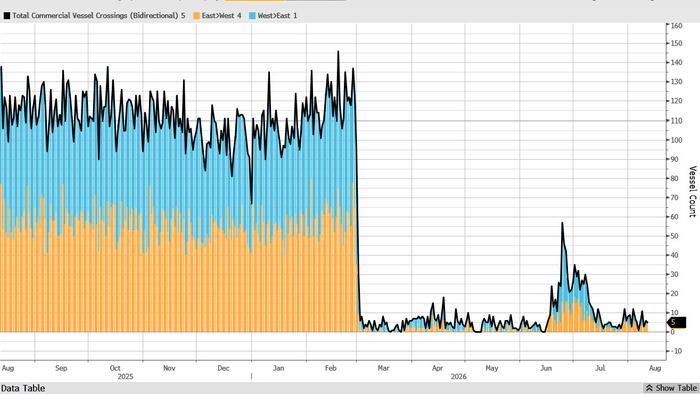Select the 'West>East 1' legend label
Image resolution: width=700 pixels, height=394 pixels.
point(277,16)
